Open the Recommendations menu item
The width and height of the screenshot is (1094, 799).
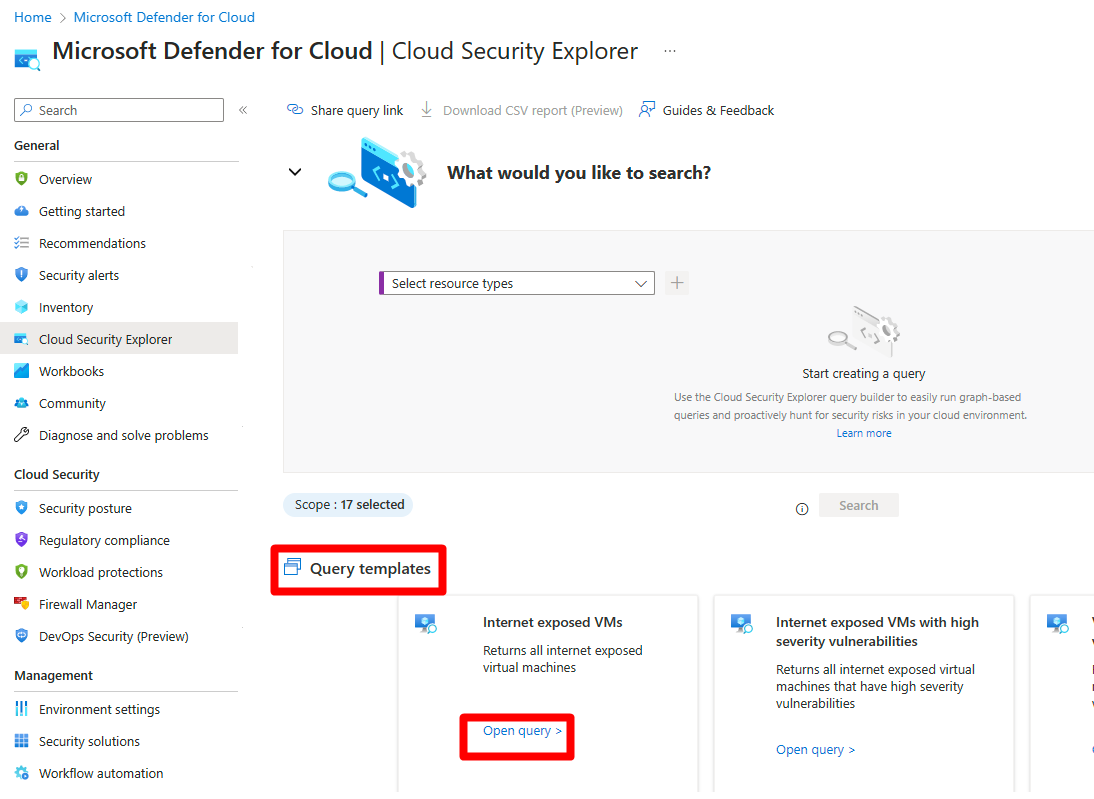point(92,243)
